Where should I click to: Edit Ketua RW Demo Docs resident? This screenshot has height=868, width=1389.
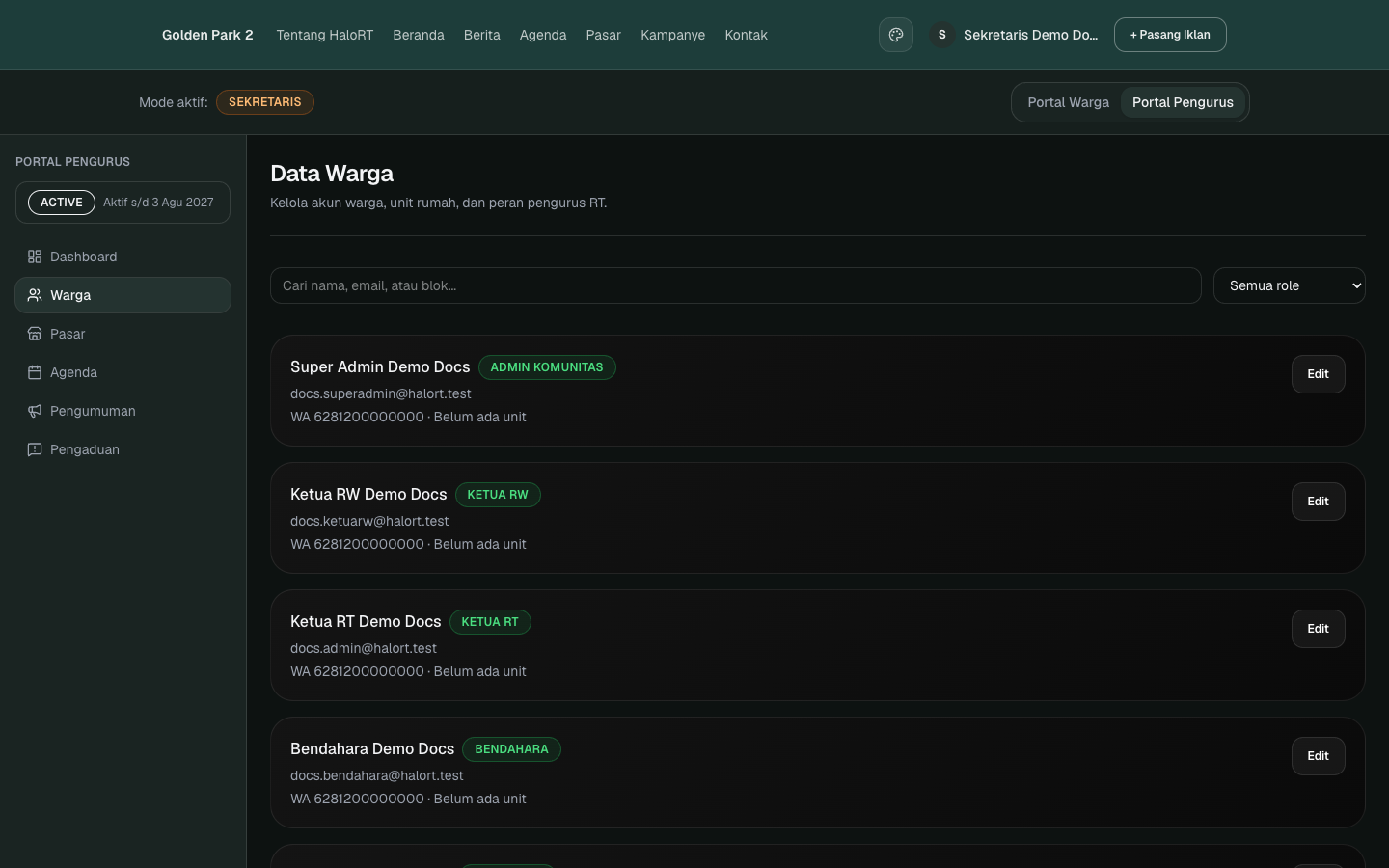tap(1318, 502)
